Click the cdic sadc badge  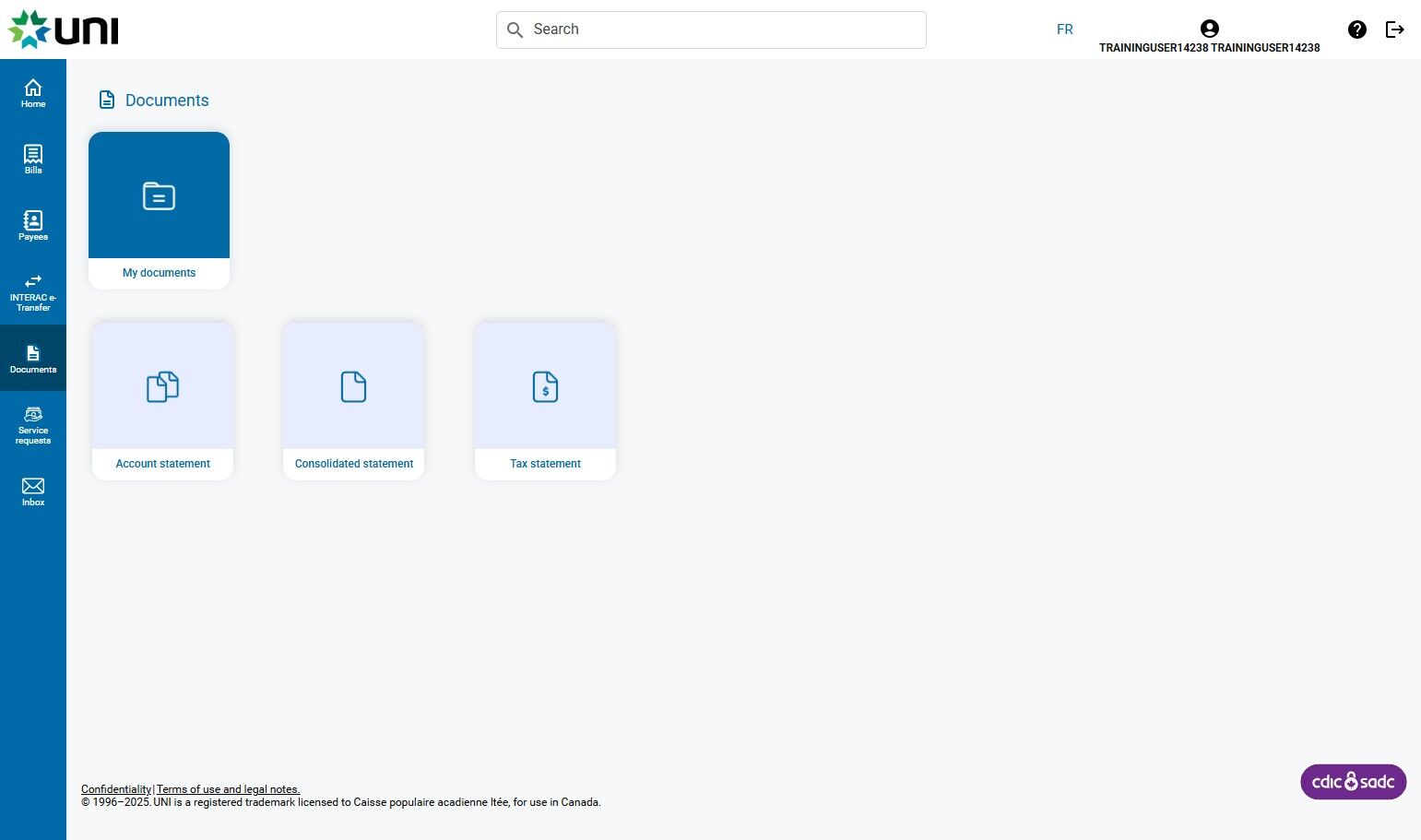pyautogui.click(x=1353, y=782)
